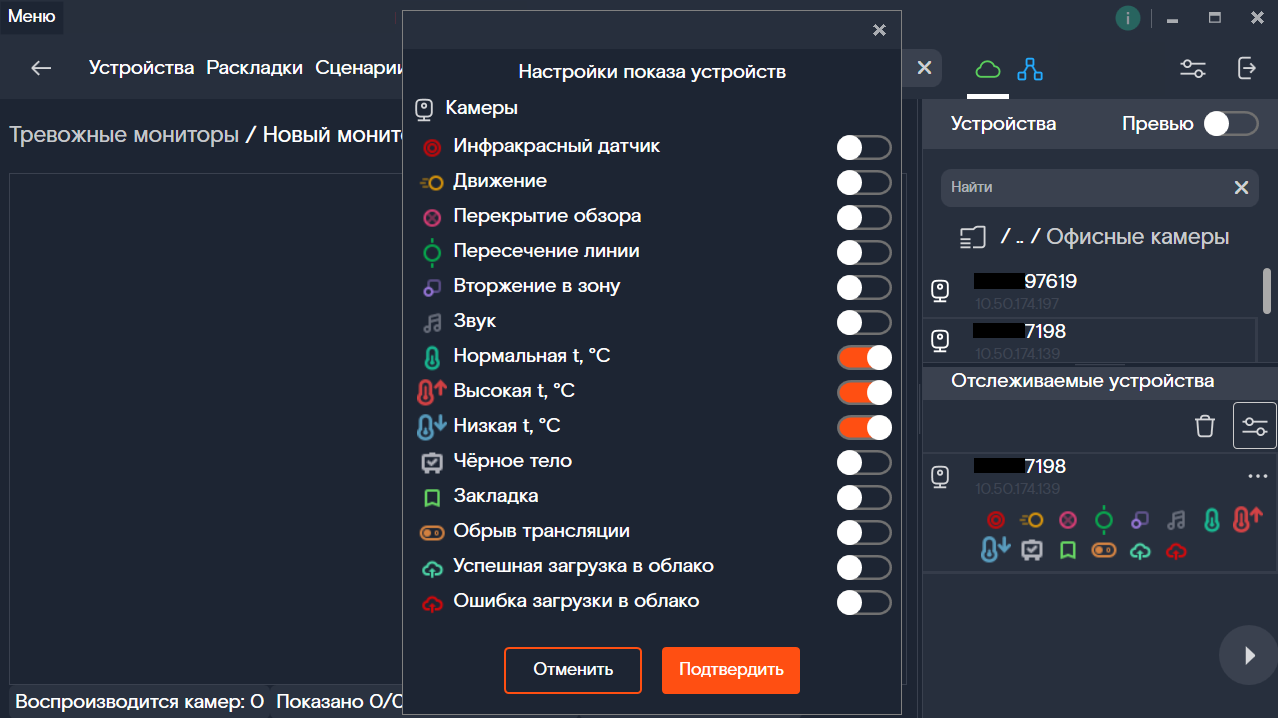1278x718 pixels.
Task: Click the motion icon beside Движение
Action: point(432,183)
